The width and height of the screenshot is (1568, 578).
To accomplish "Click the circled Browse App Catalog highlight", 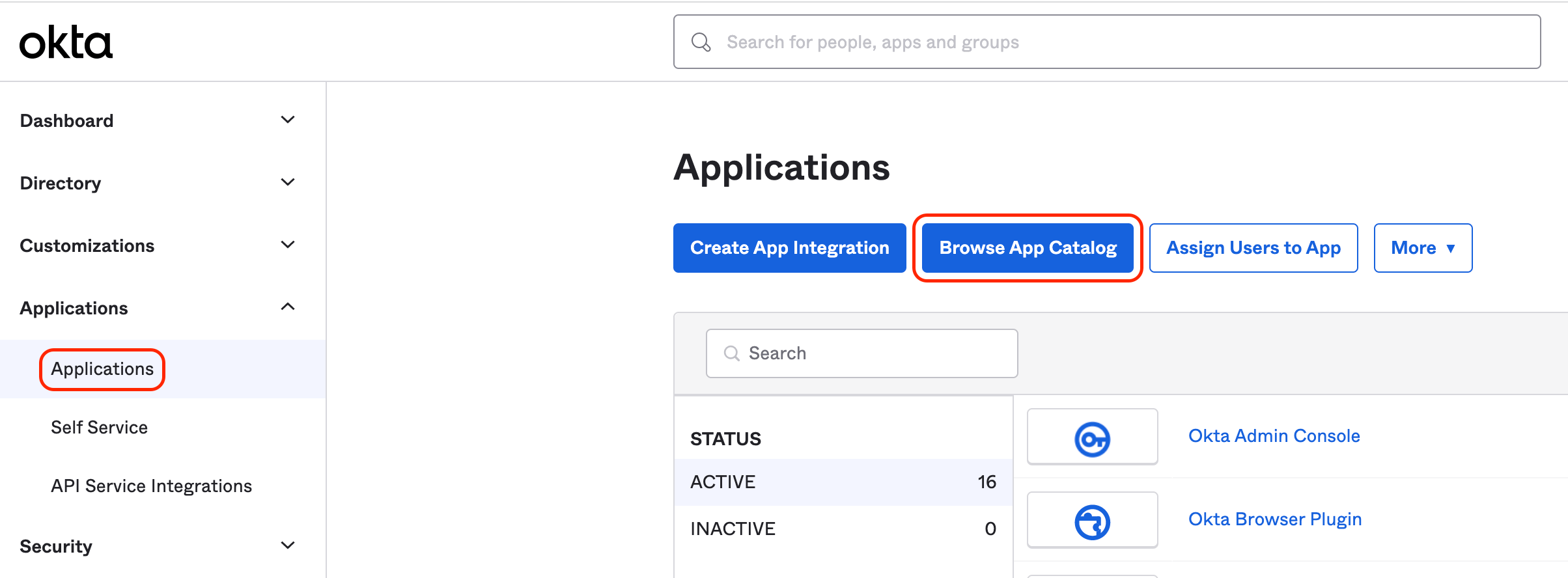I will [1028, 247].
